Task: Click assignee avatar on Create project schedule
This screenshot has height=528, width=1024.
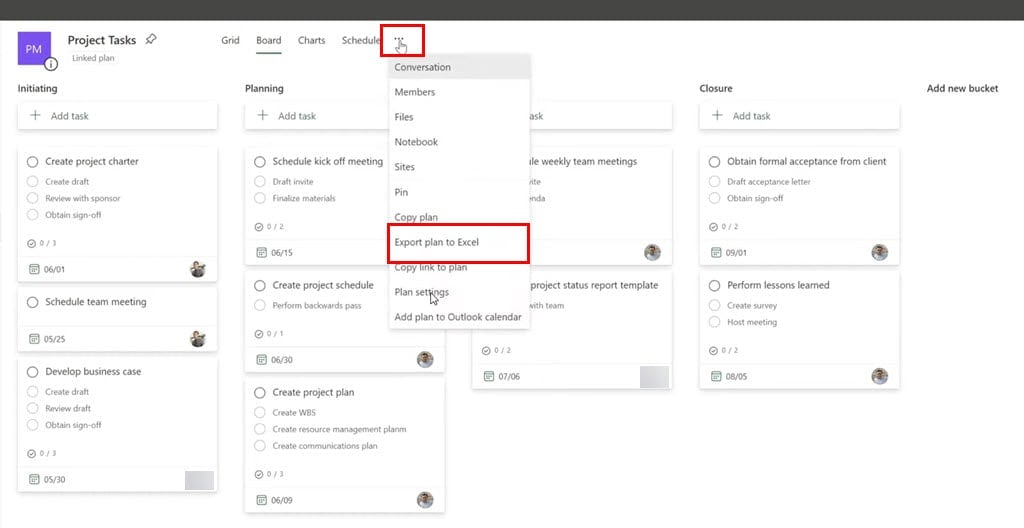Action: point(425,359)
